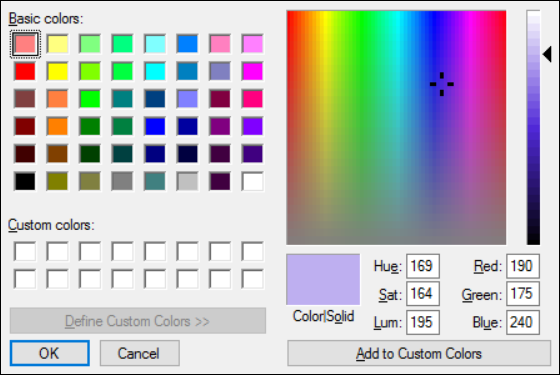The height and width of the screenshot is (375, 560).
Task: Click the Hue value field
Action: point(422,266)
